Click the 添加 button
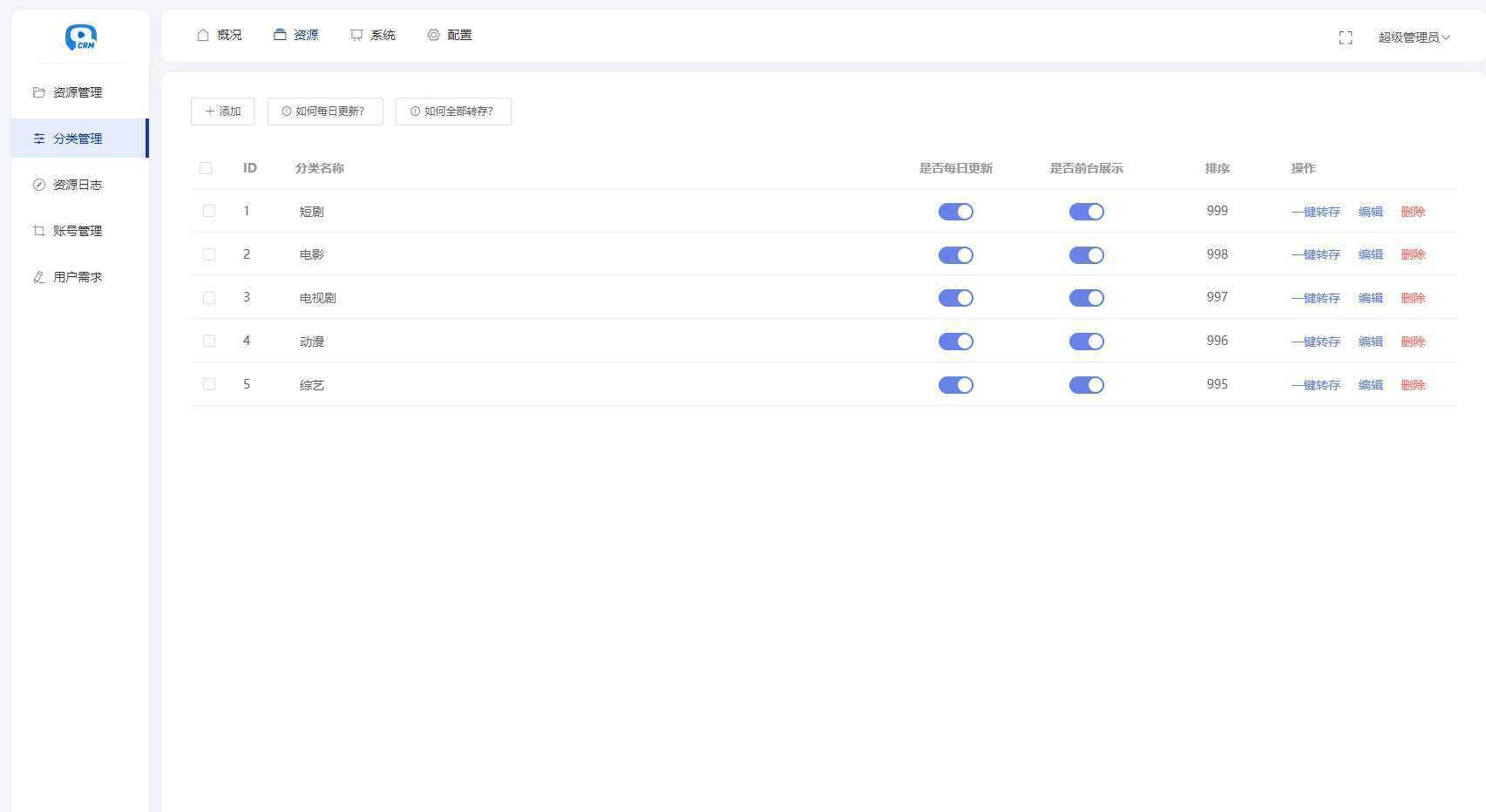This screenshot has width=1486, height=812. [x=222, y=112]
